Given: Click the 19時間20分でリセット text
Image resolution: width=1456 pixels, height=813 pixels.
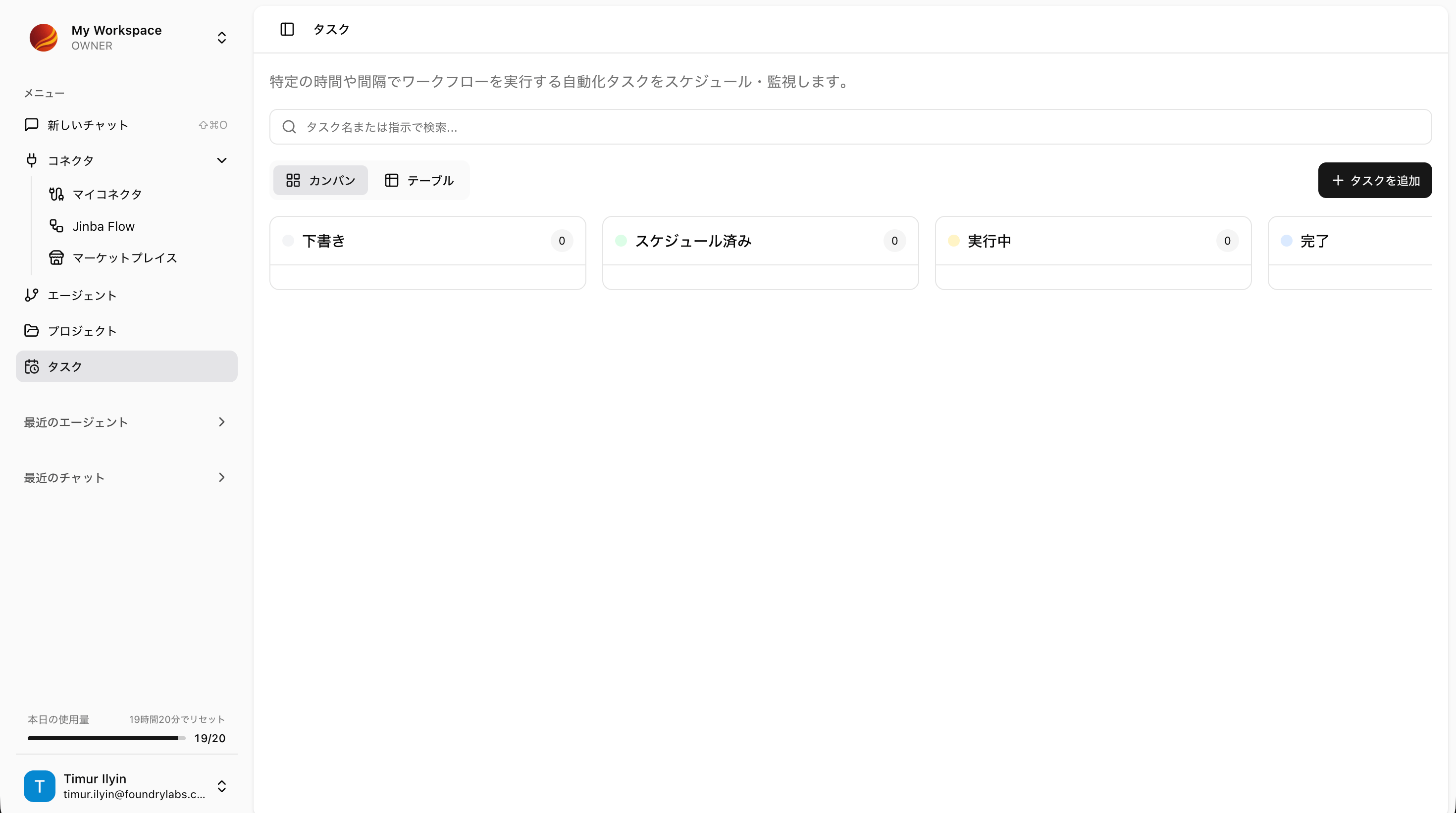Looking at the screenshot, I should 177,719.
